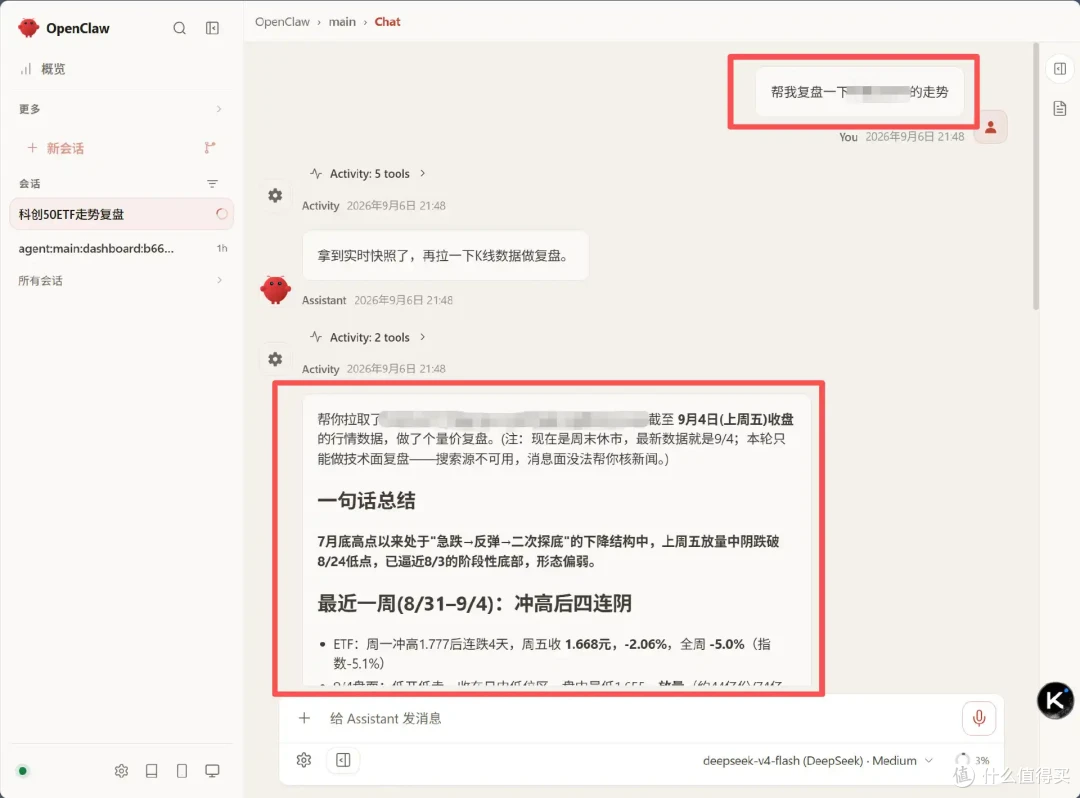The width and height of the screenshot is (1080, 798).
Task: Click the branch icon next to 新会话
Action: click(210, 147)
